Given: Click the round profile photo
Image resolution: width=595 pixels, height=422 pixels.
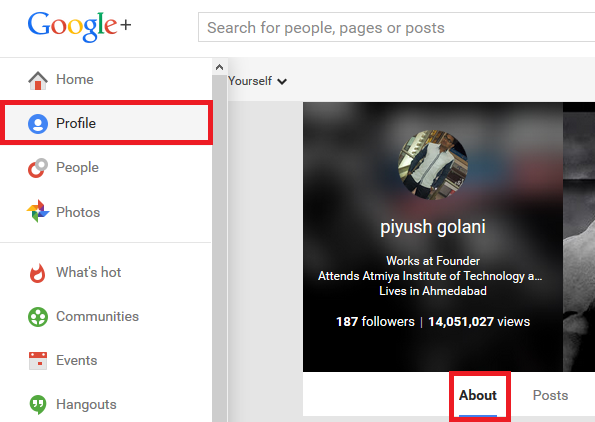Looking at the screenshot, I should click(x=433, y=165).
